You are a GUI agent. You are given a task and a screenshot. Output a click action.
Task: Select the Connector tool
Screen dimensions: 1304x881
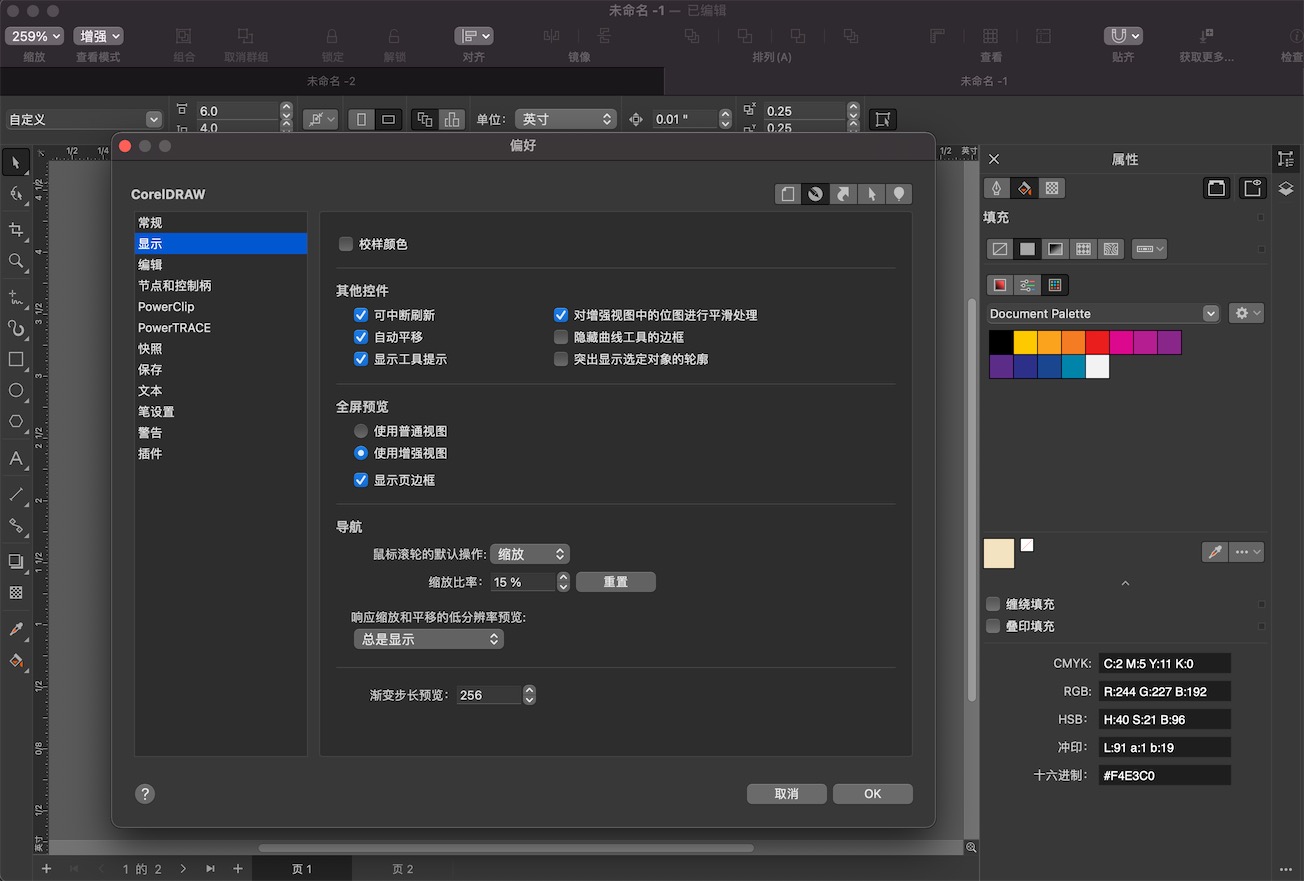tap(16, 525)
